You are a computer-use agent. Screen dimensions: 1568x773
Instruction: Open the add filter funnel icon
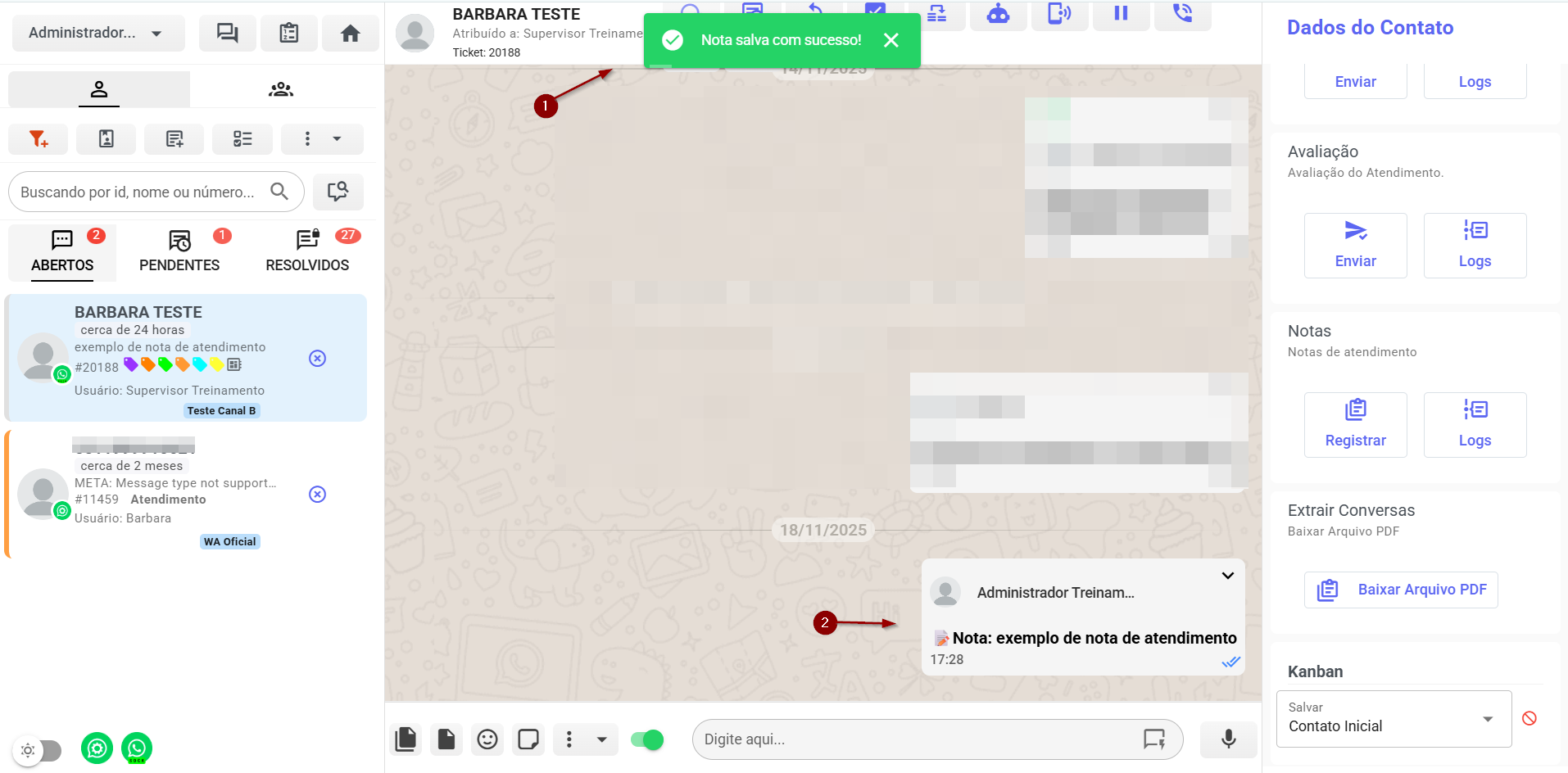point(38,139)
